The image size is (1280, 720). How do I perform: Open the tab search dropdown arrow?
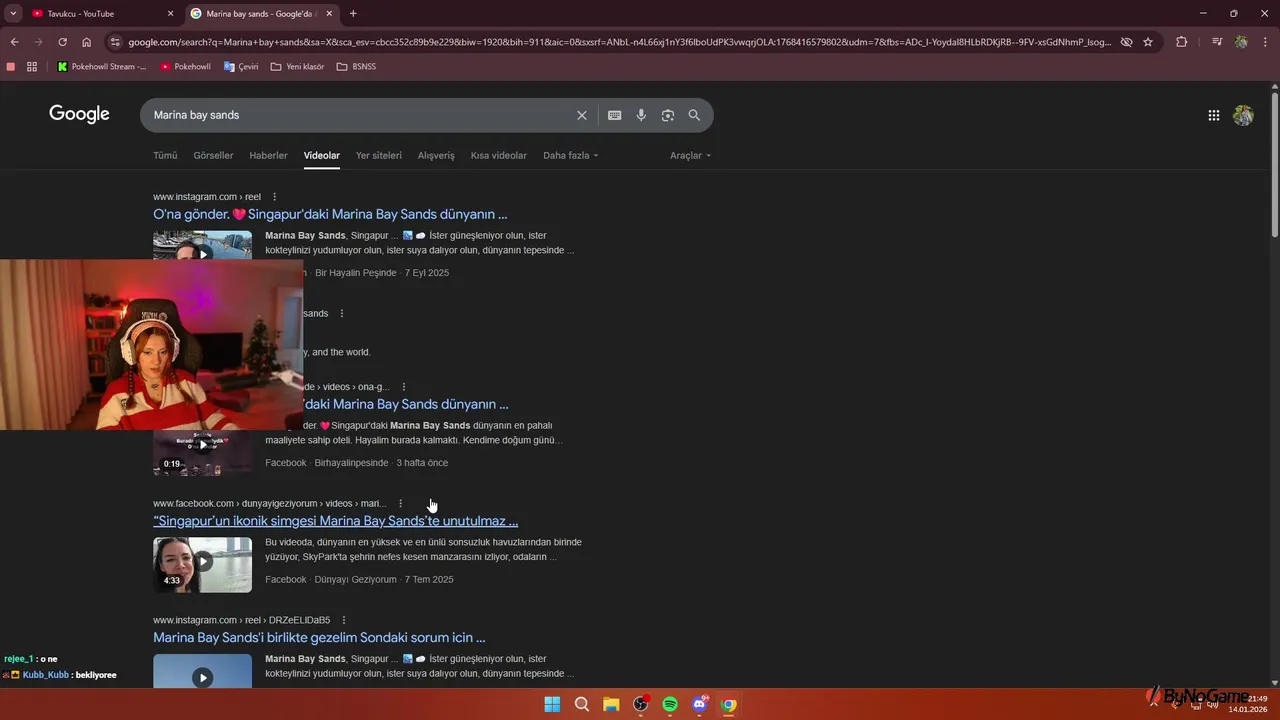(x=13, y=14)
